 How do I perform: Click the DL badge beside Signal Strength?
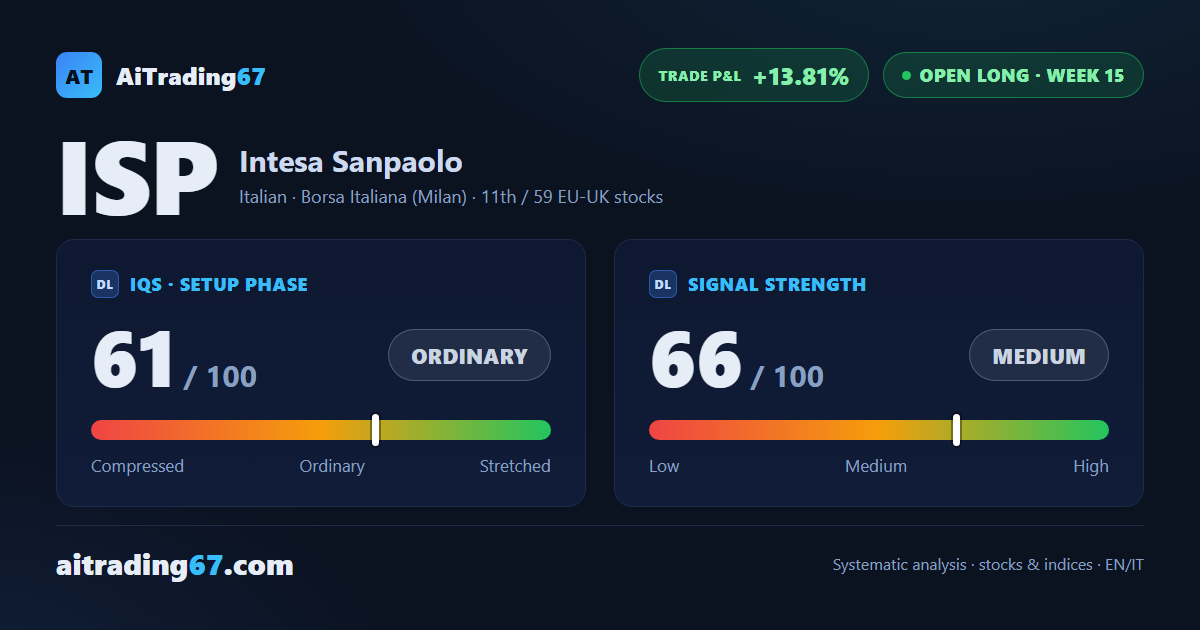click(663, 284)
